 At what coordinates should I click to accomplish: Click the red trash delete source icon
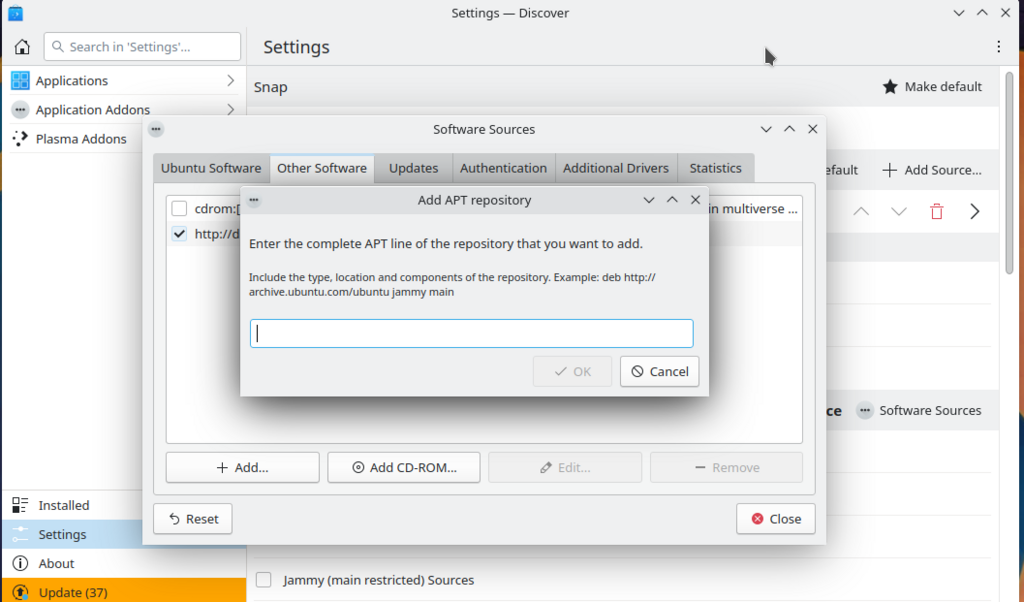936,211
